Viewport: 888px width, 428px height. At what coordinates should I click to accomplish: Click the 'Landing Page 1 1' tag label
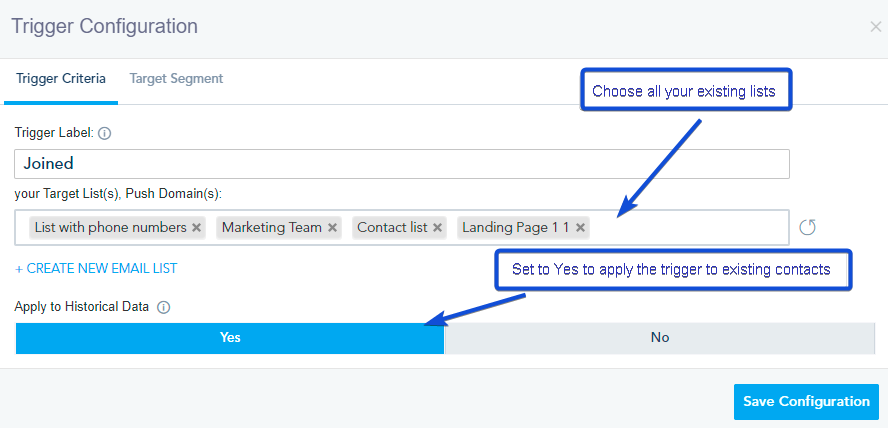515,228
